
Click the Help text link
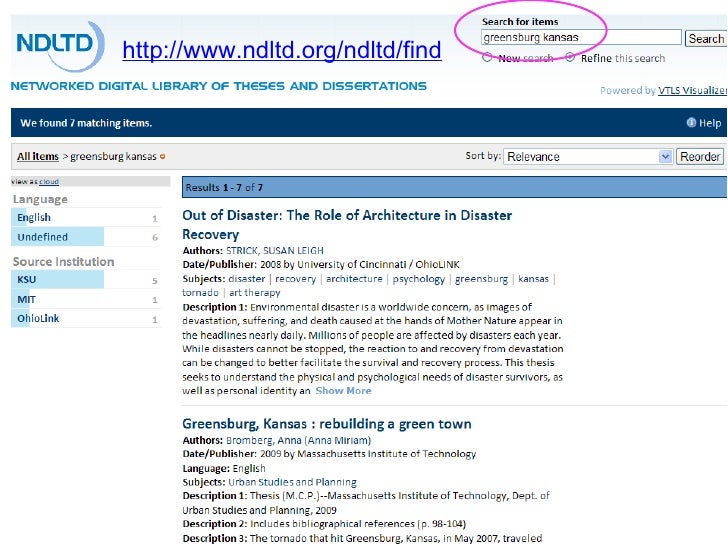coord(710,123)
